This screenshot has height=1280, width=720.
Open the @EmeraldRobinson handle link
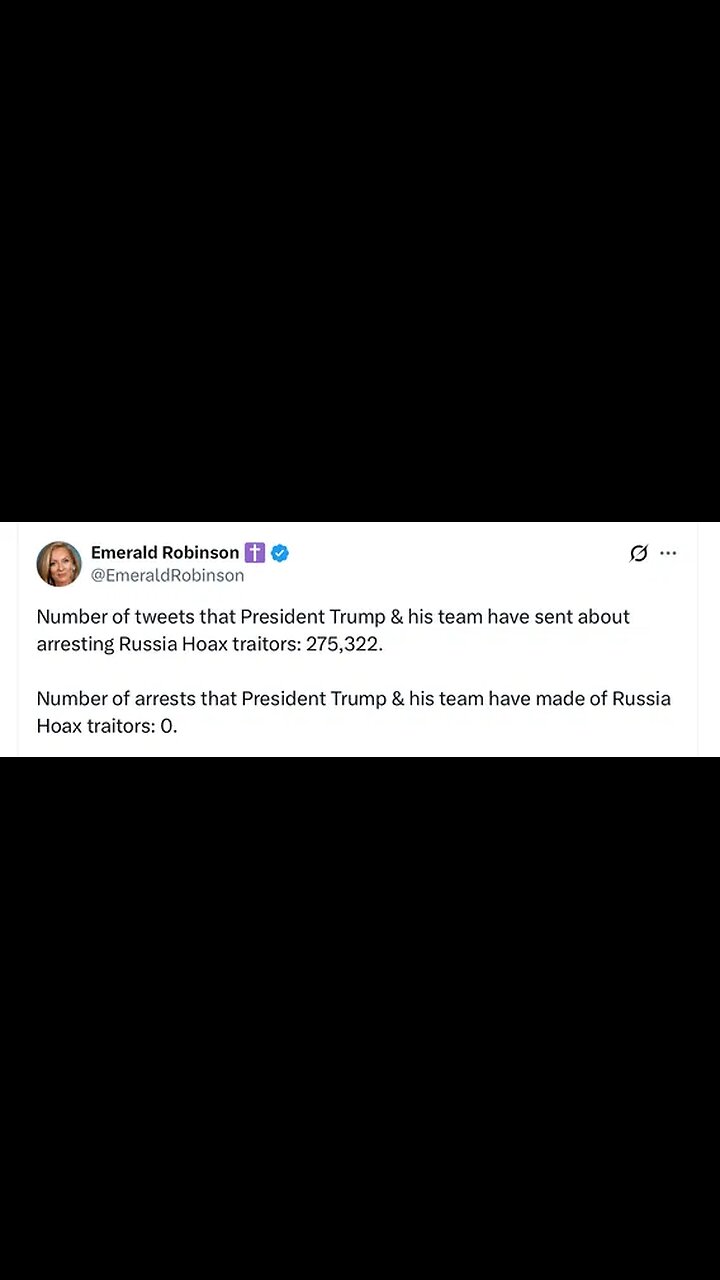[x=167, y=575]
